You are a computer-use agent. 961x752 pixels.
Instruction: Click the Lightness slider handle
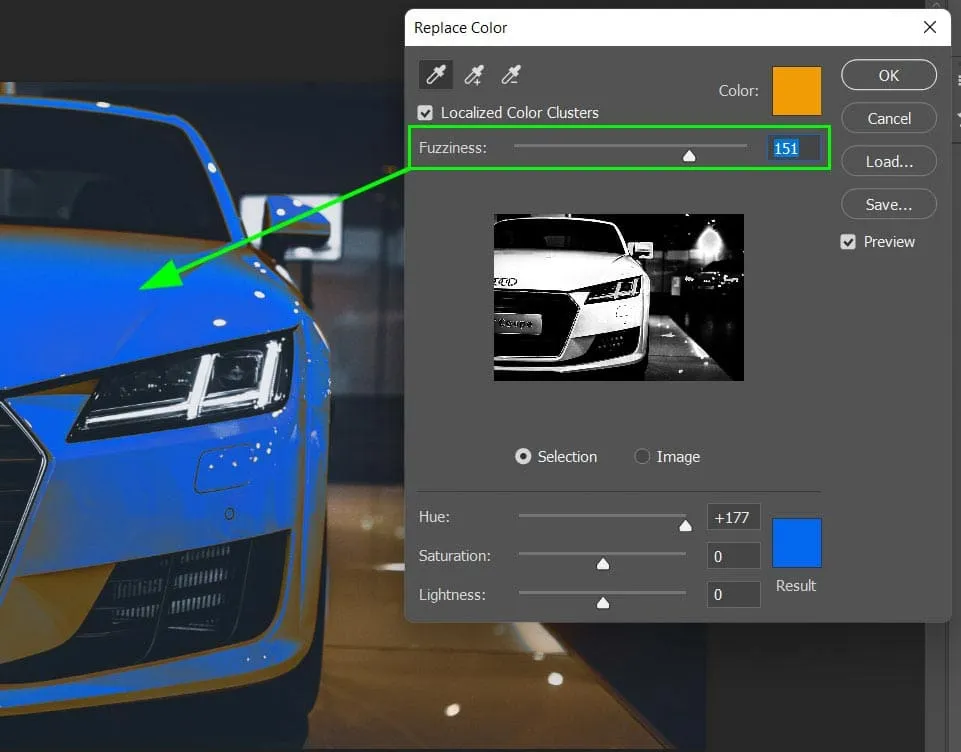pos(603,602)
